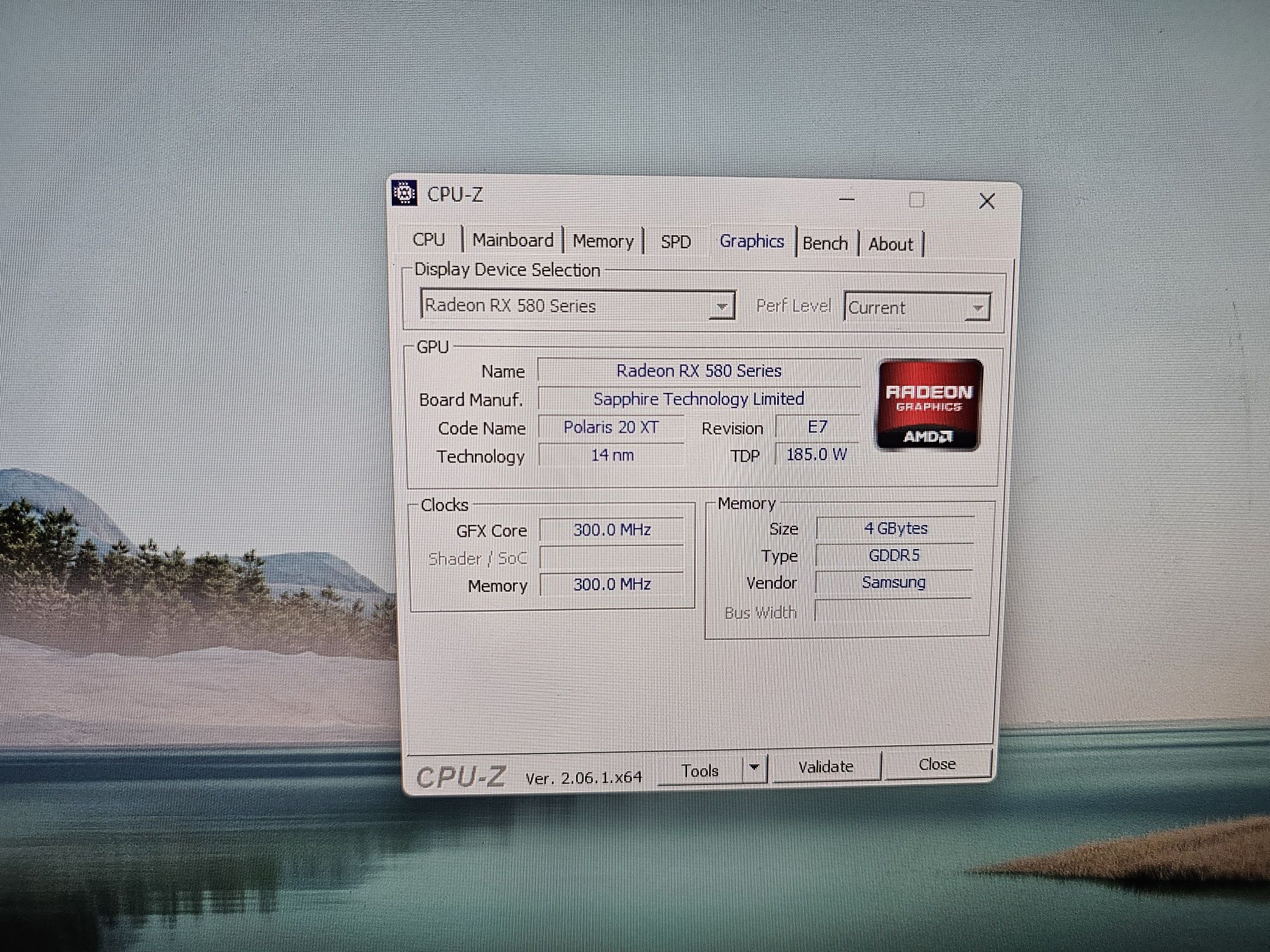Click the Memory clock 300.0 MHz value

pos(612,585)
